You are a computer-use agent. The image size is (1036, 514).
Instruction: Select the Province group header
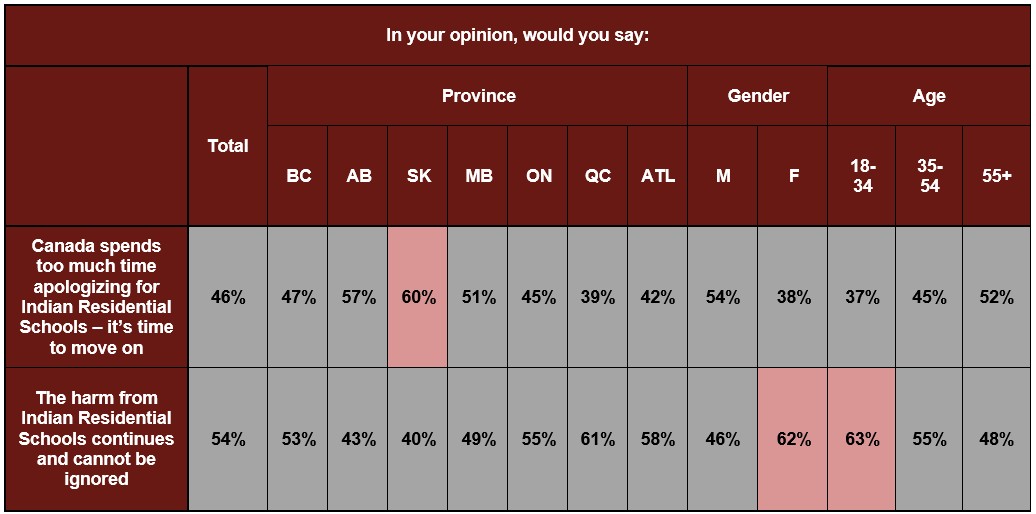(478, 96)
